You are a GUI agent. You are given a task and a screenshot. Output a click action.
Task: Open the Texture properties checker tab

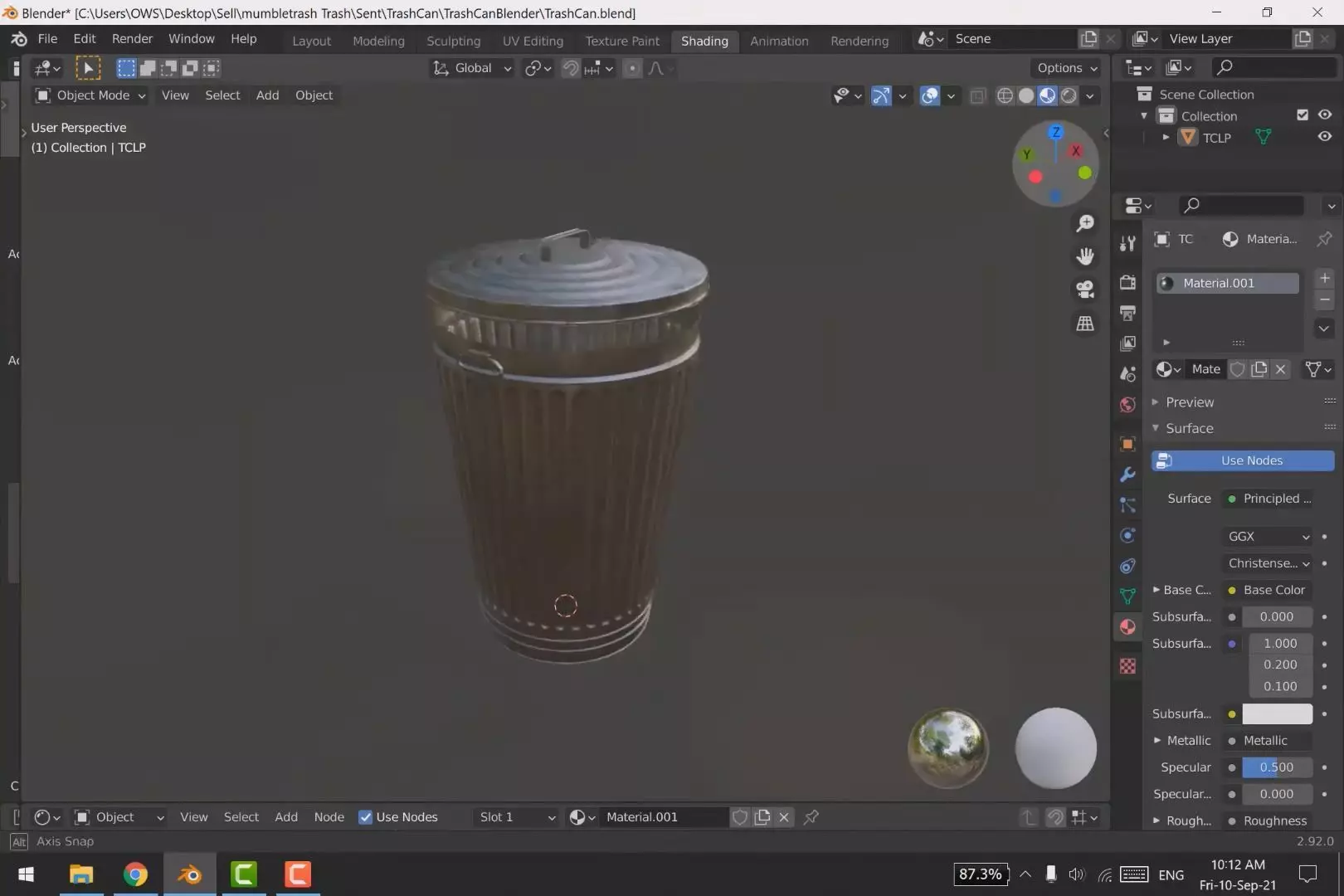tap(1127, 665)
